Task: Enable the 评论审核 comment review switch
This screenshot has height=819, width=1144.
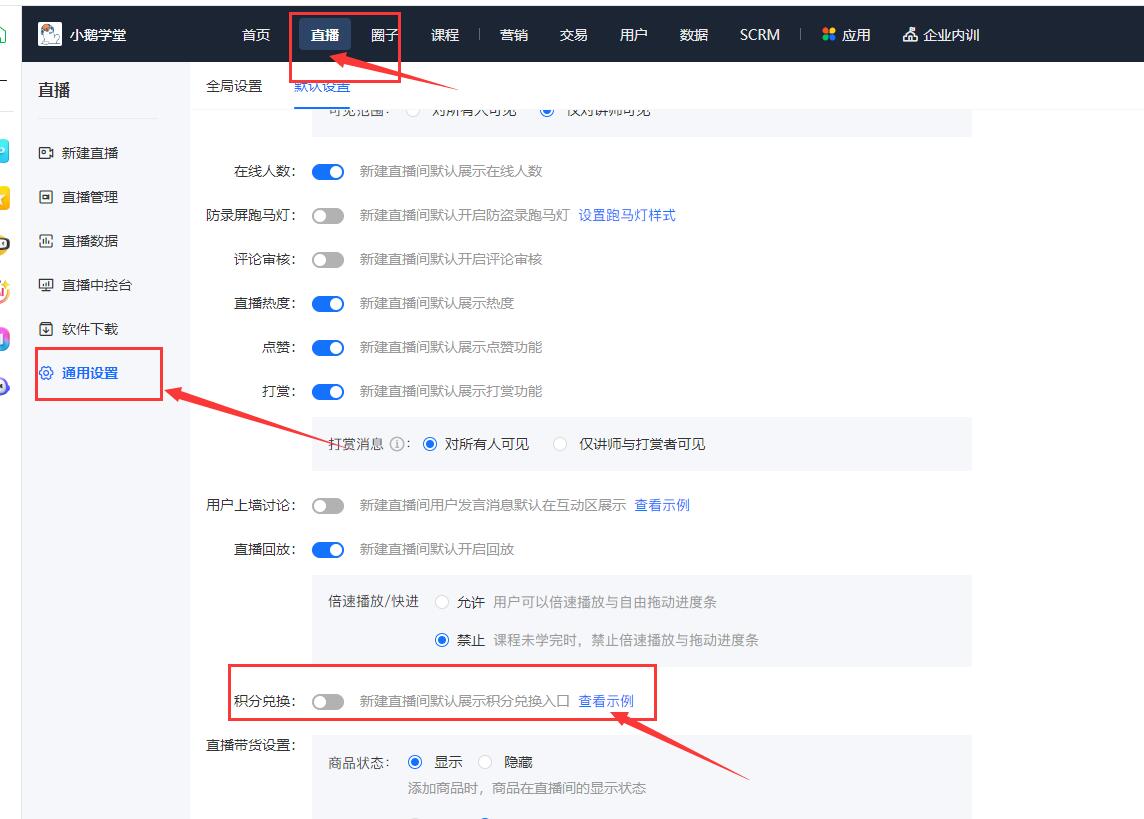Action: pos(328,259)
